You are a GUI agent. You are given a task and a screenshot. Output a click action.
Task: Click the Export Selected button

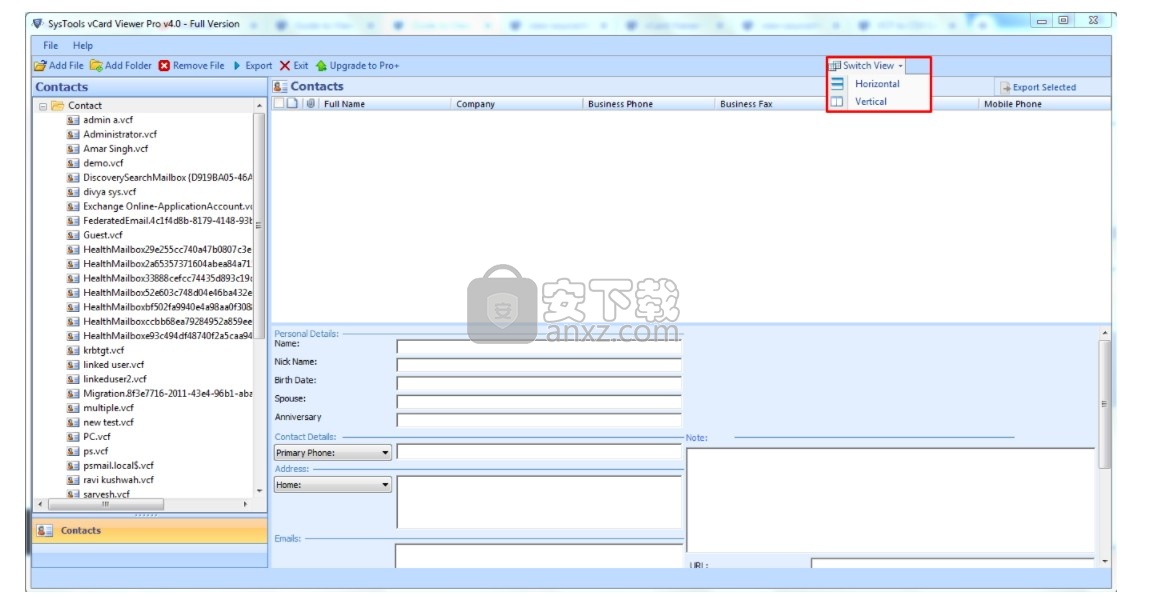(x=1038, y=87)
